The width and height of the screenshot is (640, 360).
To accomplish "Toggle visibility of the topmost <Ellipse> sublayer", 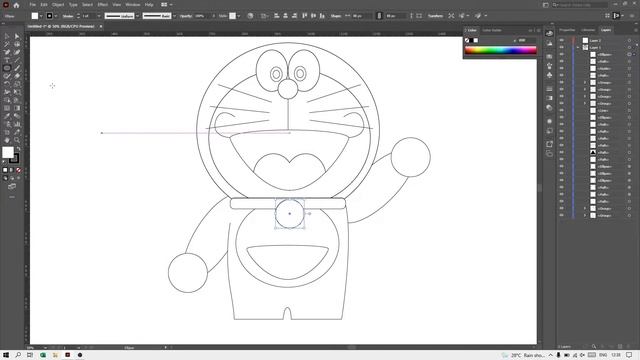I will pyautogui.click(x=562, y=54).
